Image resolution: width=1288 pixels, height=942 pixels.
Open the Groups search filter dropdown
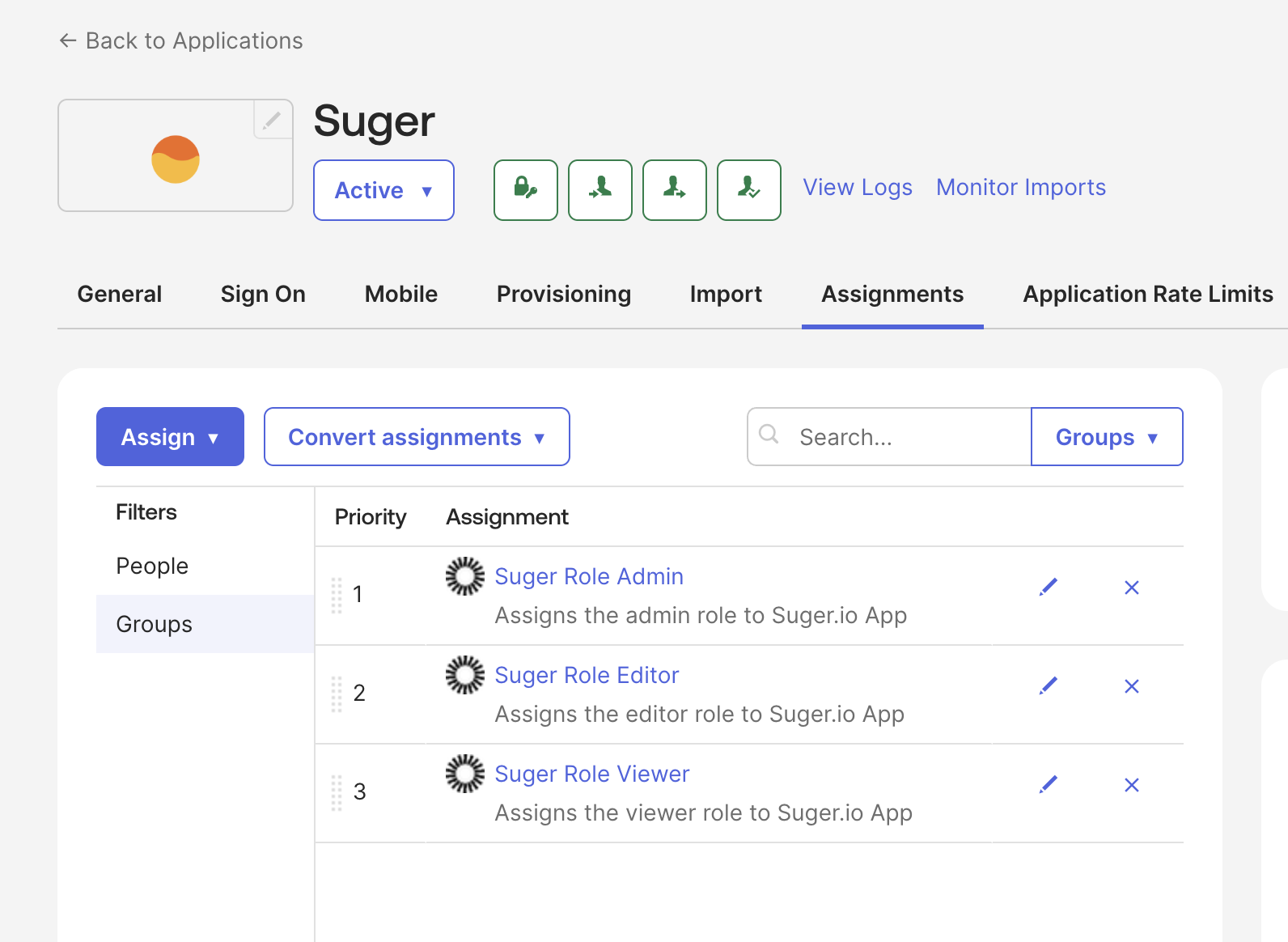click(x=1106, y=437)
